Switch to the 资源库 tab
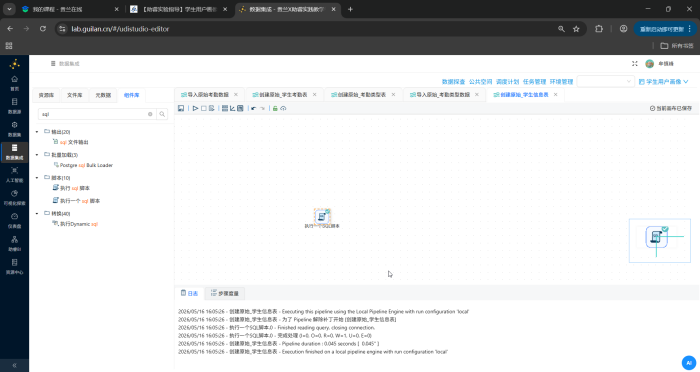This screenshot has width=700, height=372. click(x=46, y=95)
